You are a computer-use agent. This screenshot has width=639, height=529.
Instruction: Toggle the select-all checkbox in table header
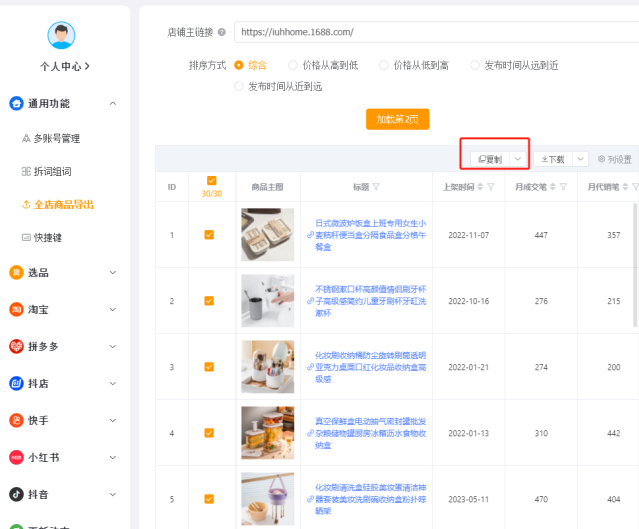211,181
